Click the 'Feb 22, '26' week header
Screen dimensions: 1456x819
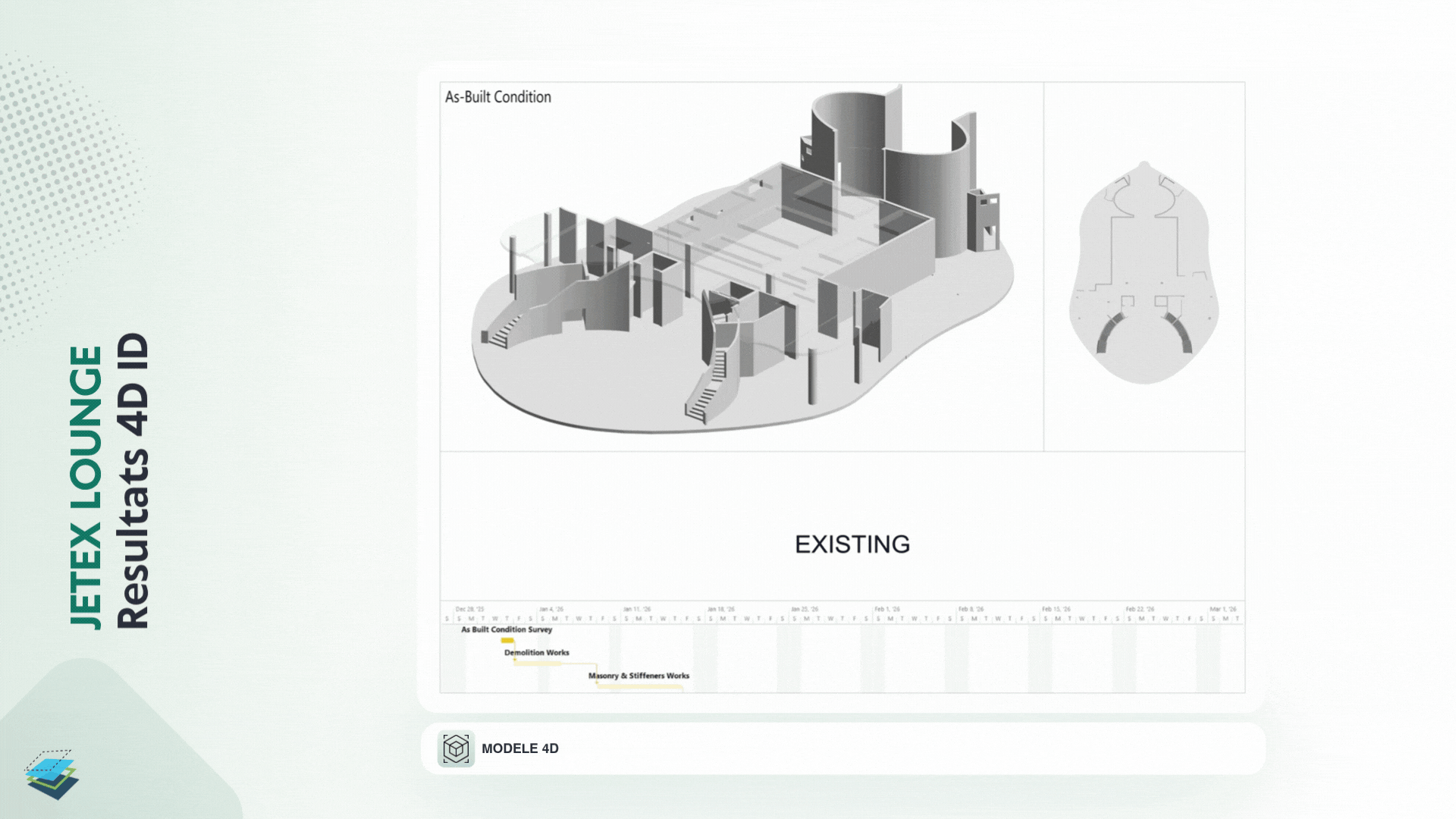click(x=1140, y=609)
